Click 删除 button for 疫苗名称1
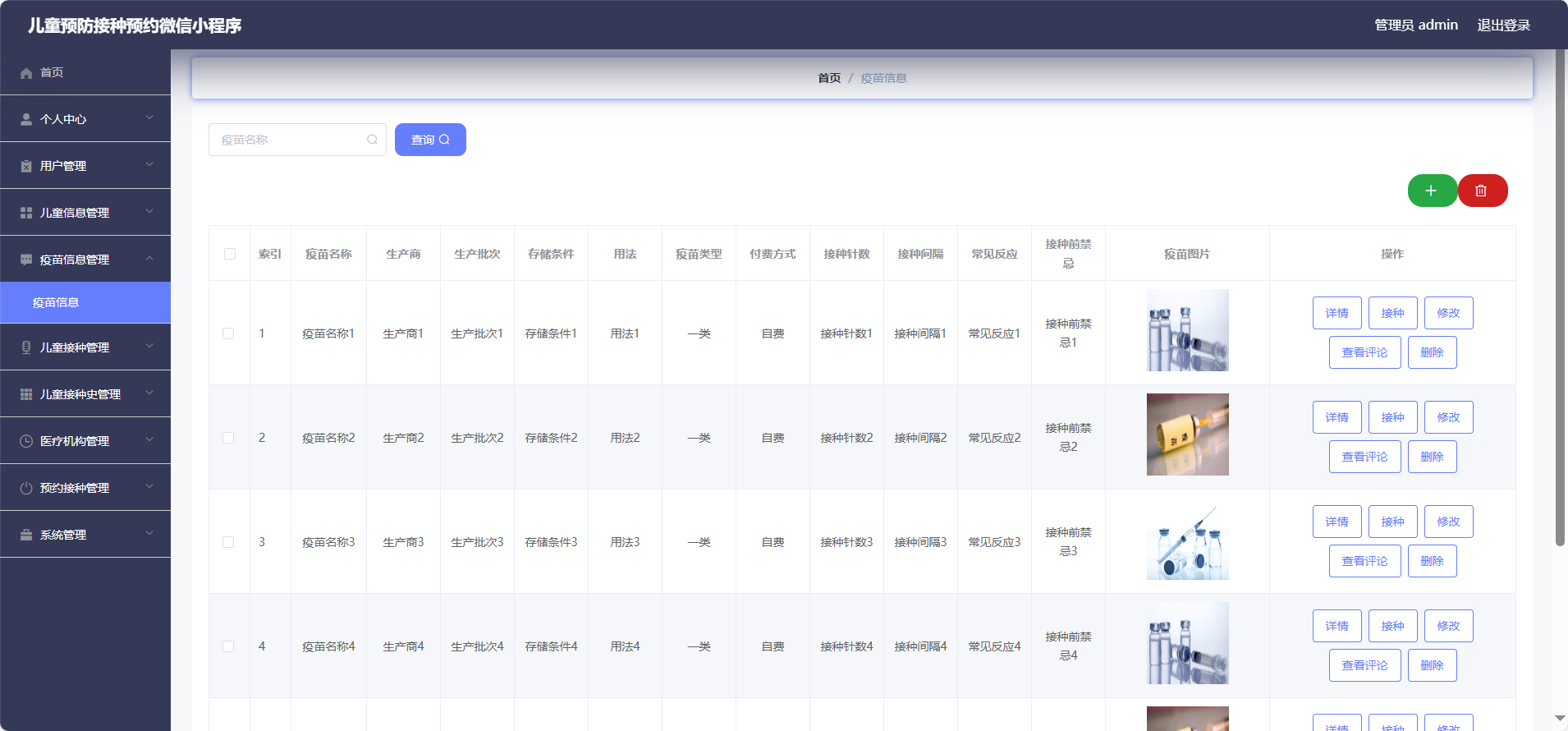The image size is (1568, 731). [1433, 352]
